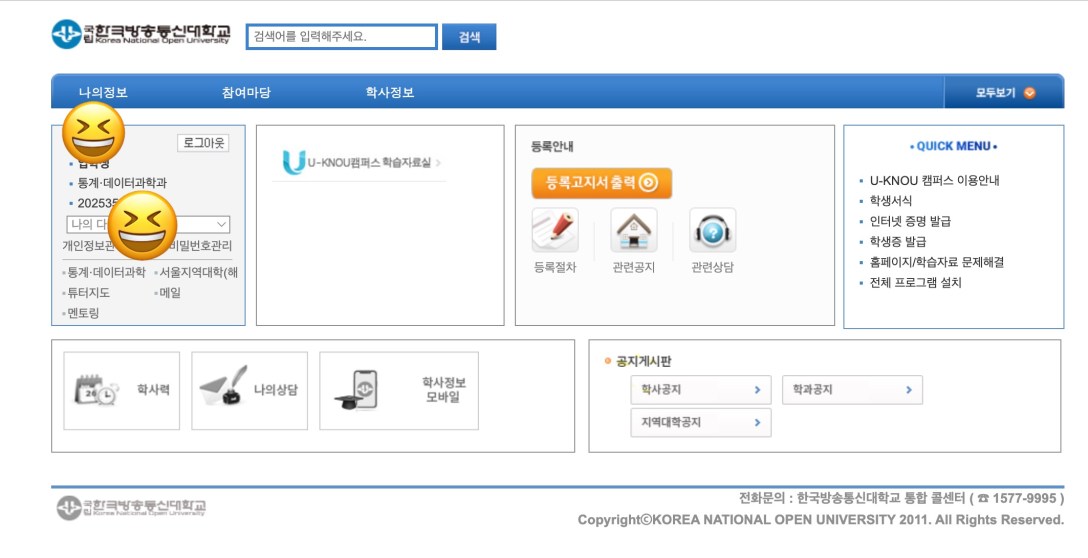Expand the 모두보기 menu arrow

[x=1029, y=93]
